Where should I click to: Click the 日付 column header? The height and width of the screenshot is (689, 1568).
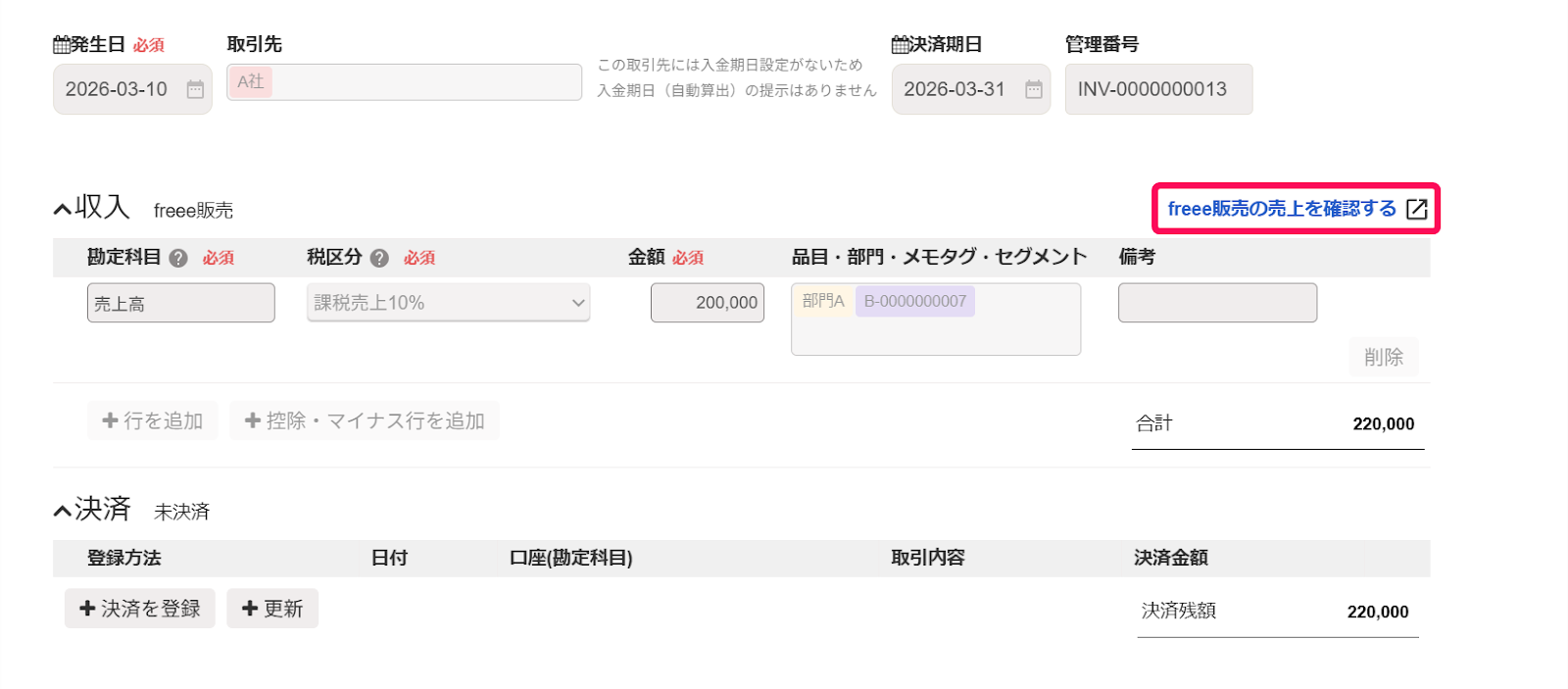pyautogui.click(x=389, y=558)
